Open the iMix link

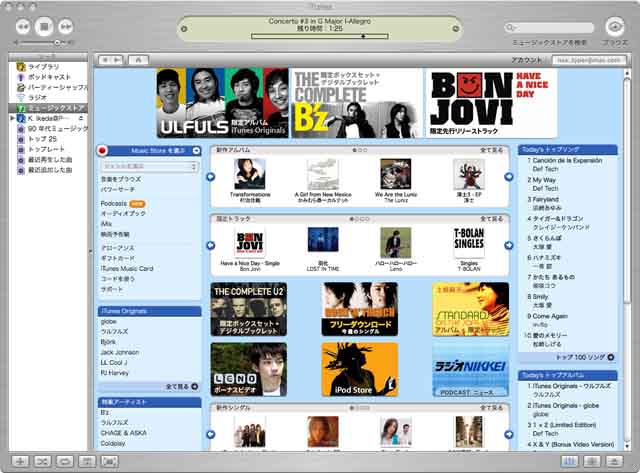[106, 224]
